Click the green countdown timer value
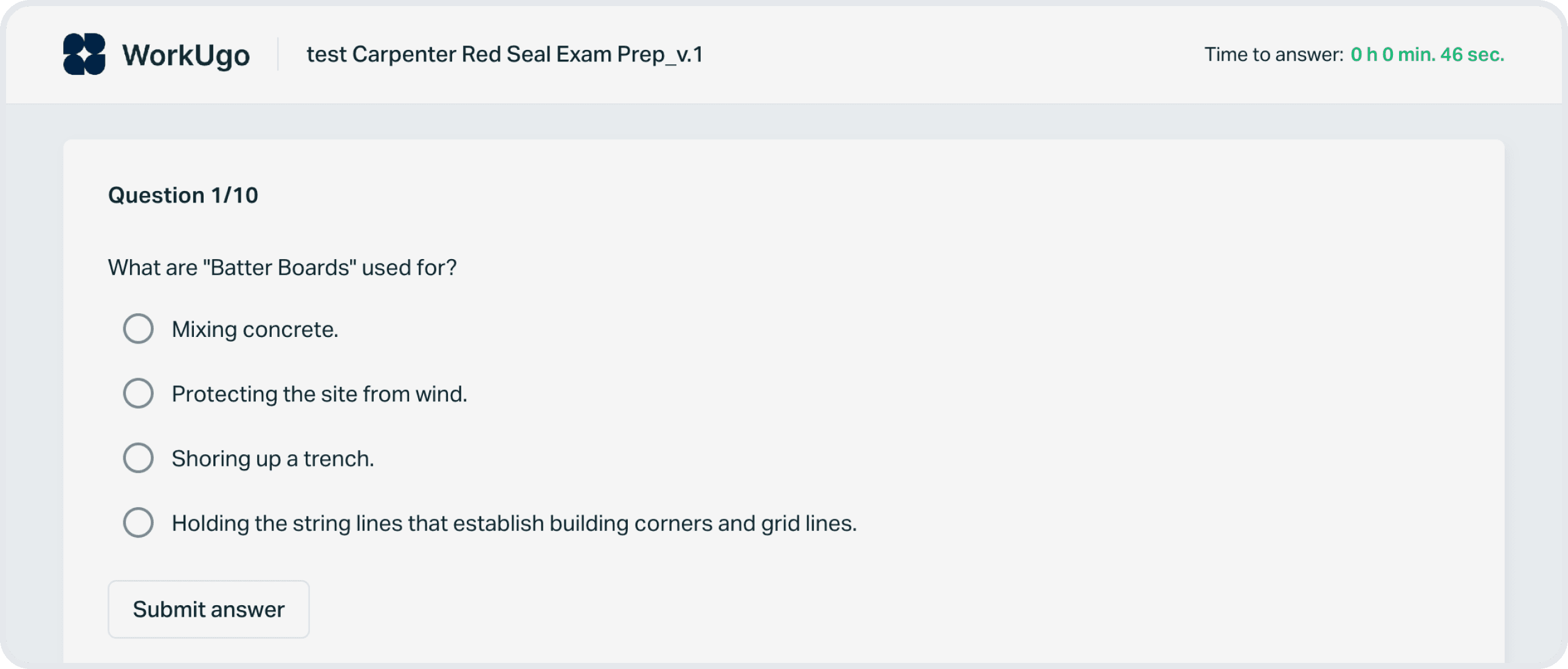Viewport: 1568px width, 669px height. (1427, 54)
